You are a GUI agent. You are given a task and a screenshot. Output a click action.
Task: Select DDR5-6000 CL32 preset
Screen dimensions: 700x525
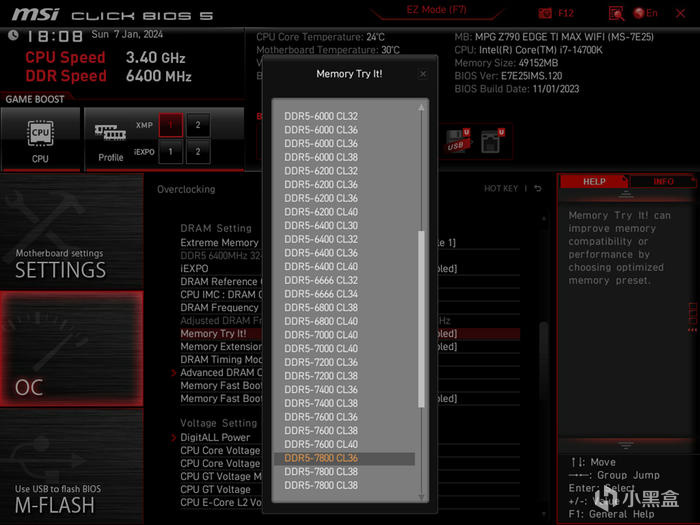point(321,116)
